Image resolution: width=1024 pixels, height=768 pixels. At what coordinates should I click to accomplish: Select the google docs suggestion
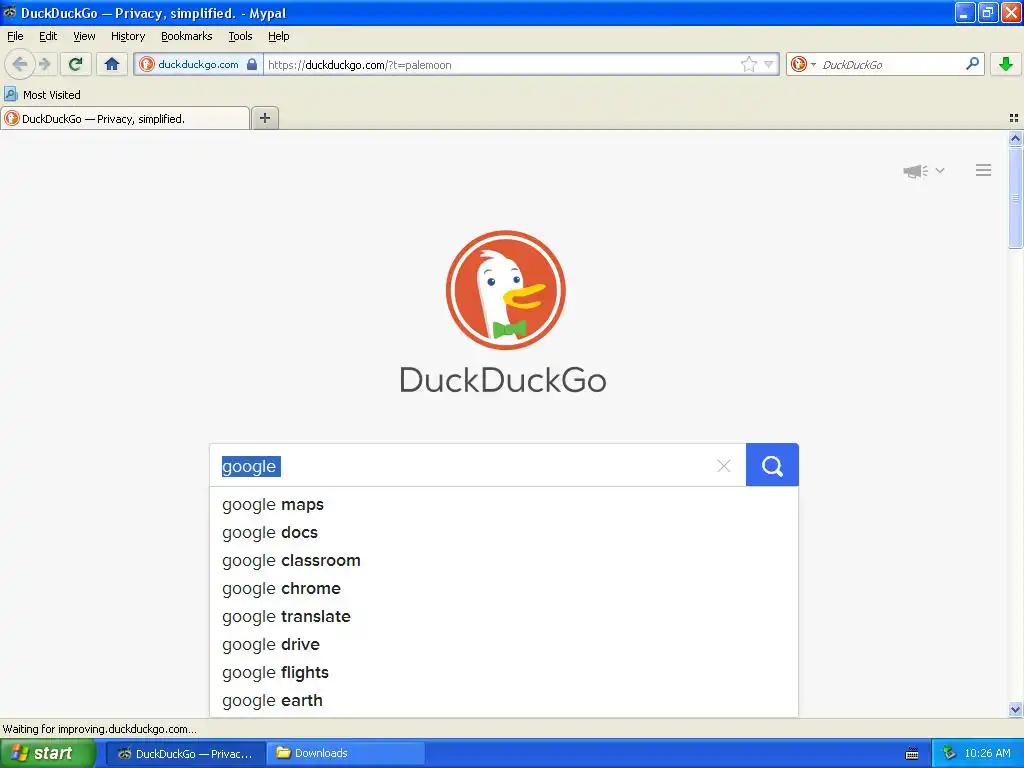(504, 532)
